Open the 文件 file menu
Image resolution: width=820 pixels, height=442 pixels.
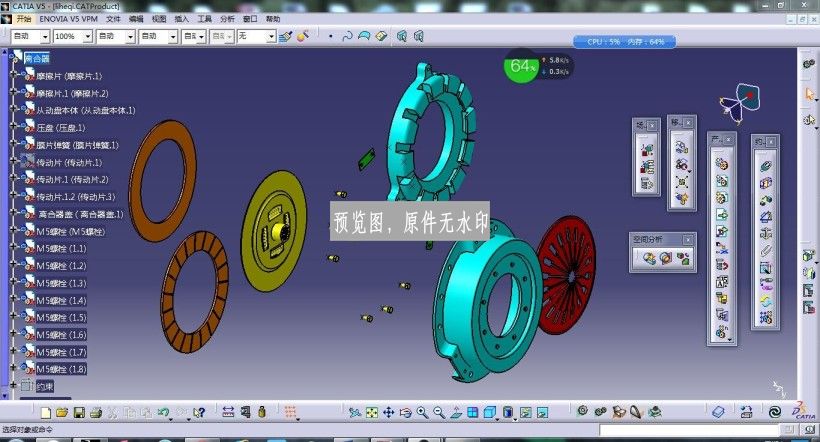(113, 19)
